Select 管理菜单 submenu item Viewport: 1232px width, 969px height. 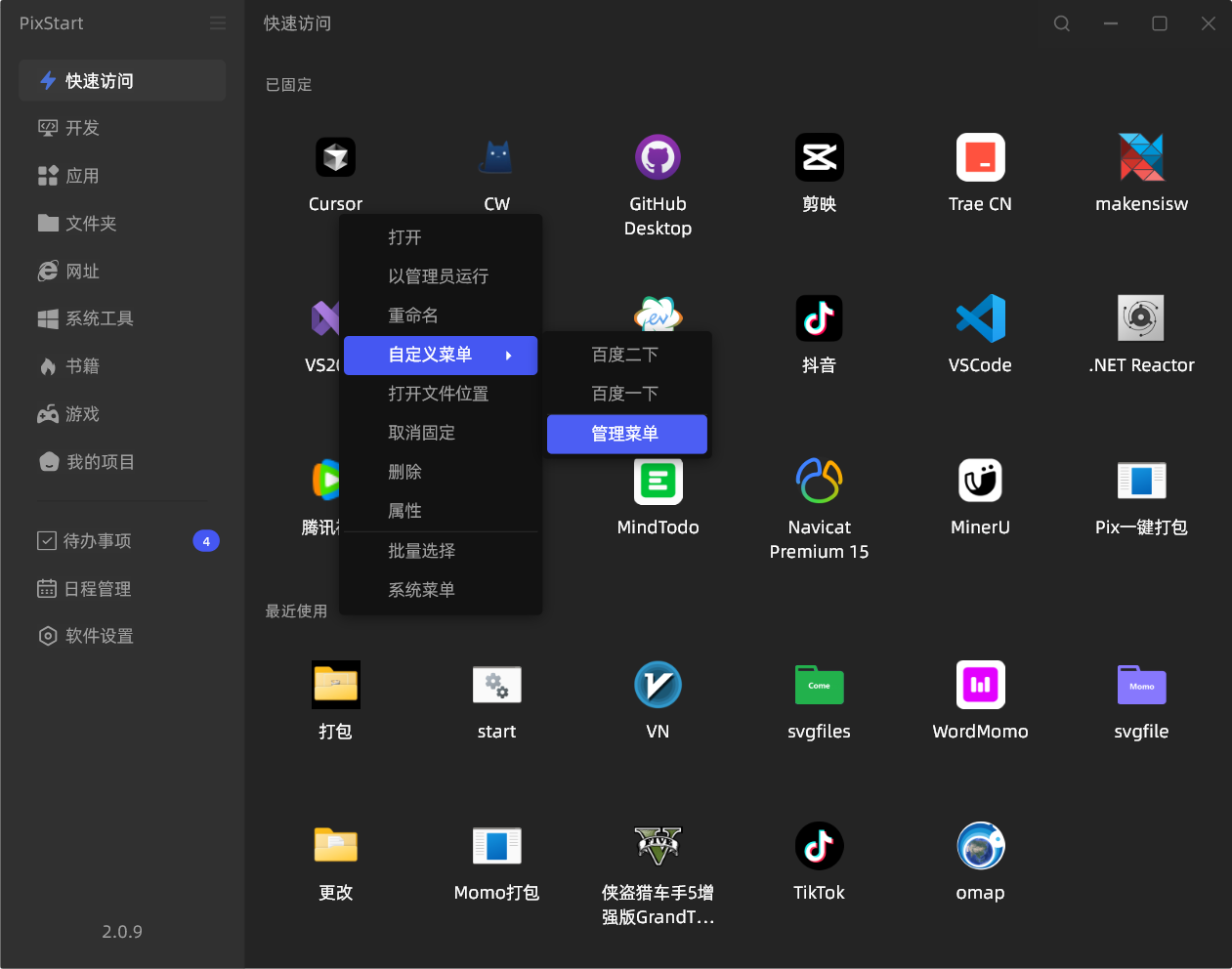click(627, 434)
